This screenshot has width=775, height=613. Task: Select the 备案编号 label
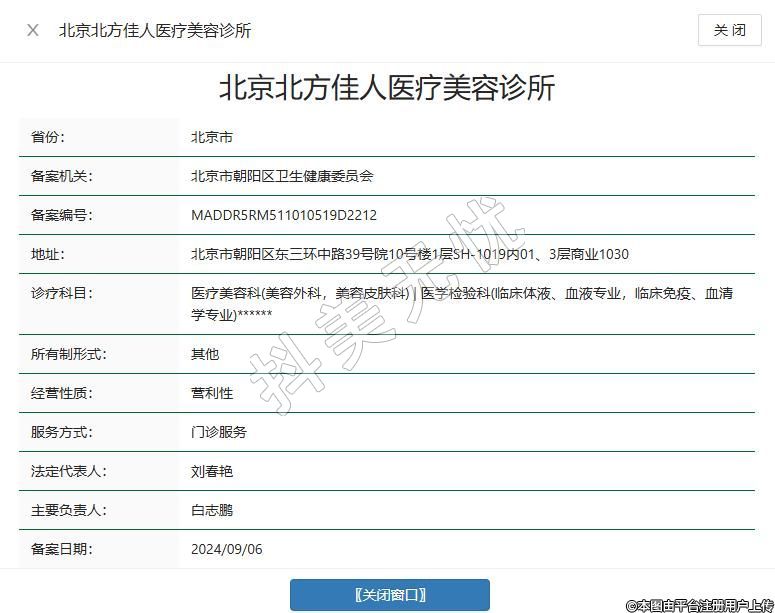[x=61, y=215]
